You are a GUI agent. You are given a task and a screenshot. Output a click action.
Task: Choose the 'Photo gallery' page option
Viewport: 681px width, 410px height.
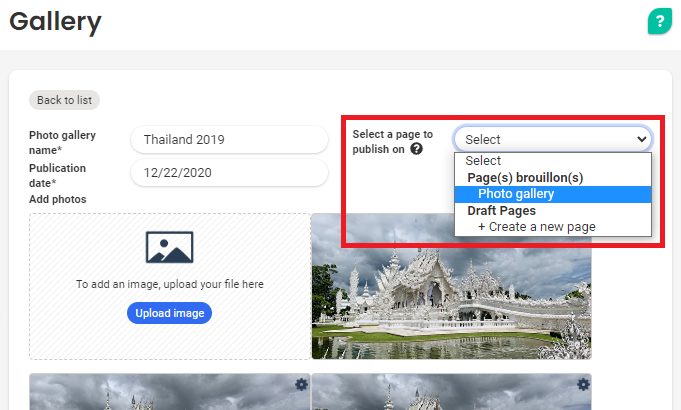(x=515, y=194)
